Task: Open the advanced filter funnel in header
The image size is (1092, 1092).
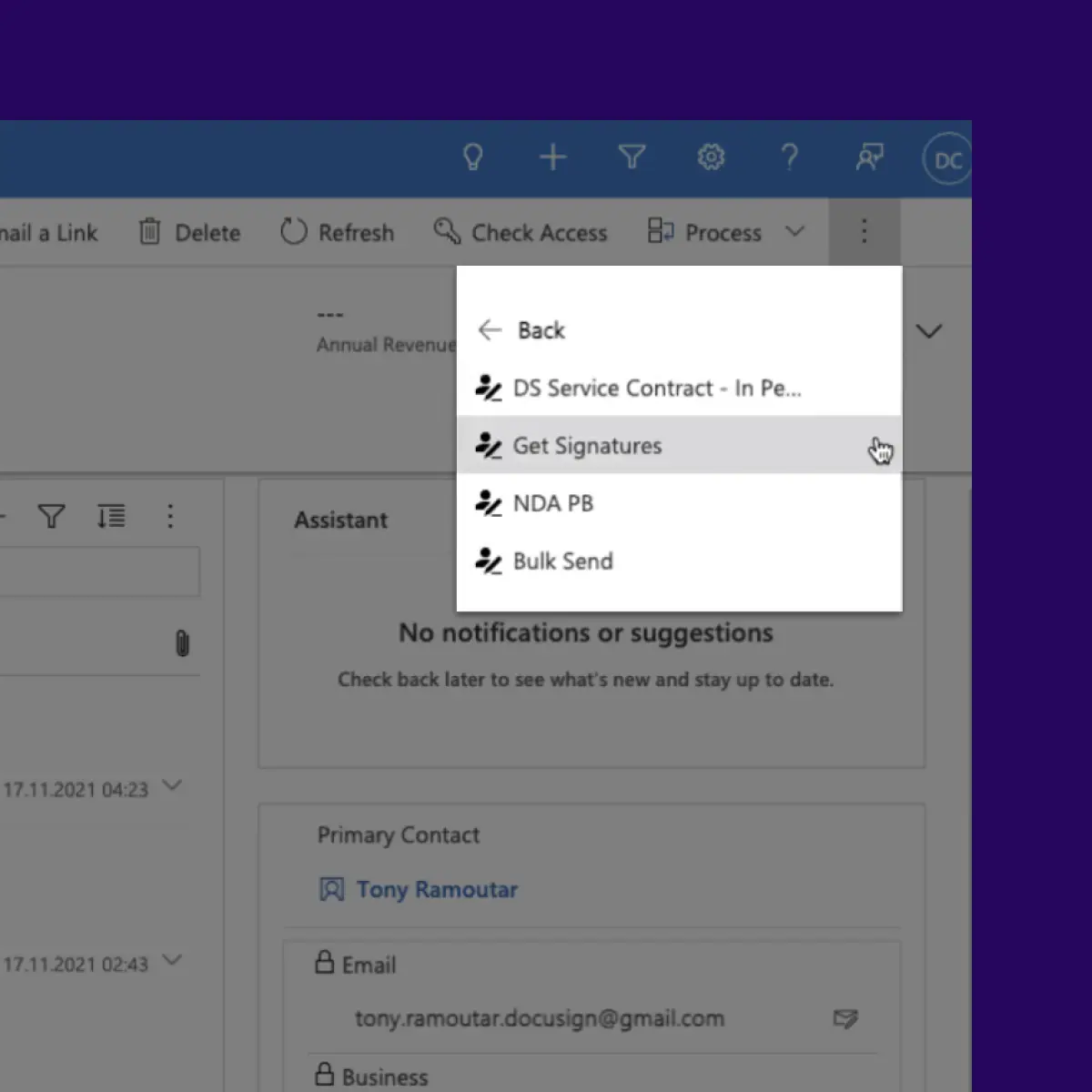Action: (632, 157)
